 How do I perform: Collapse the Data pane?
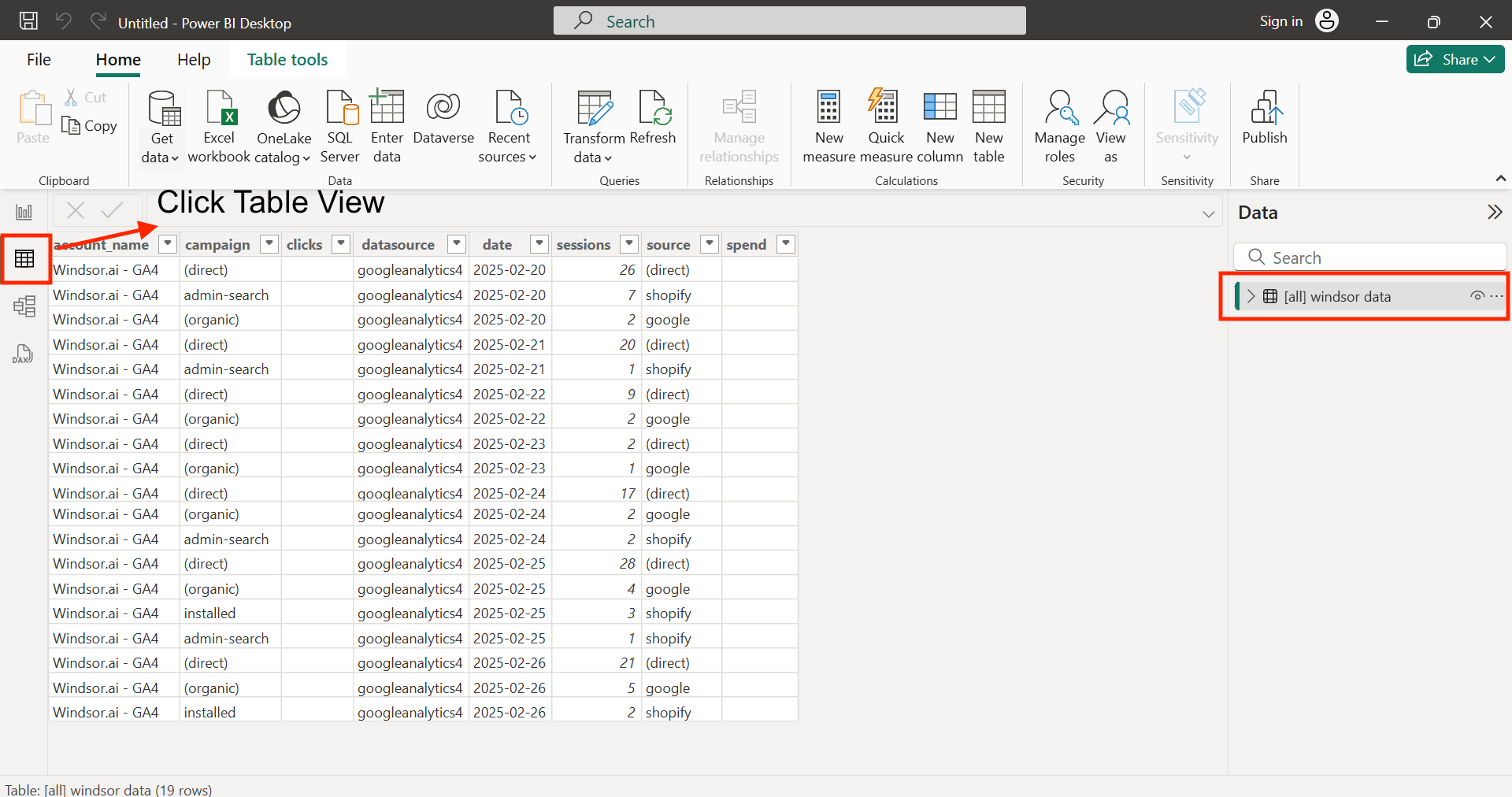[1495, 212]
